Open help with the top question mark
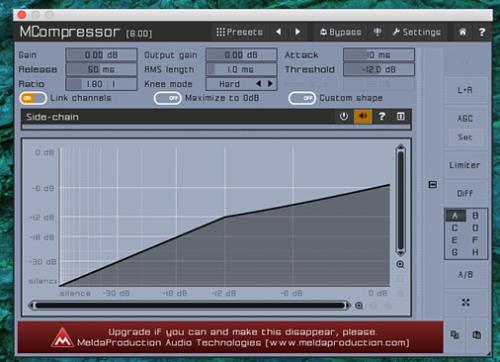Viewport: 500px width, 362px height. coord(482,32)
